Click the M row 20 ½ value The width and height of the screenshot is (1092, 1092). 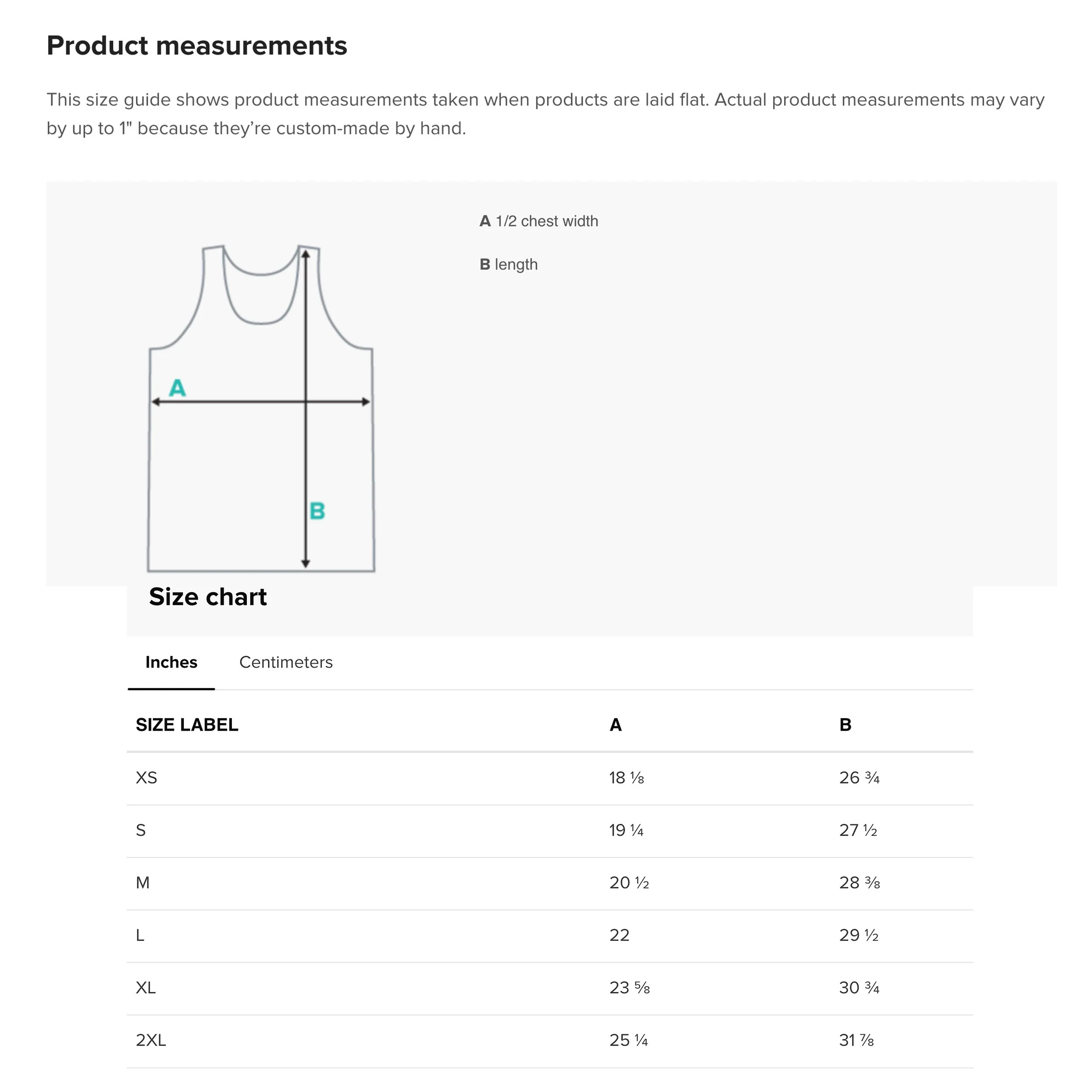pos(629,883)
